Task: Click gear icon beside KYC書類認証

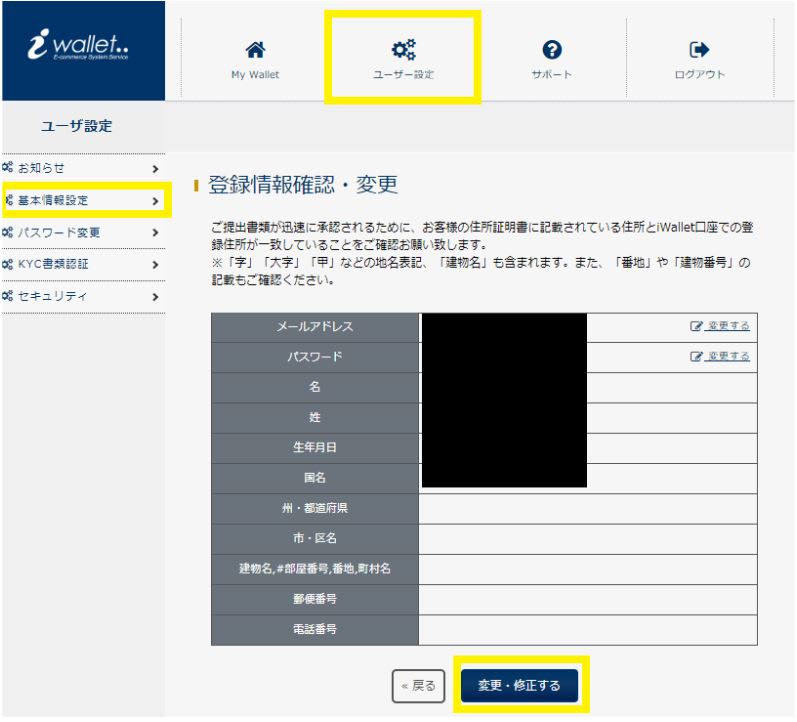Action: (x=8, y=264)
